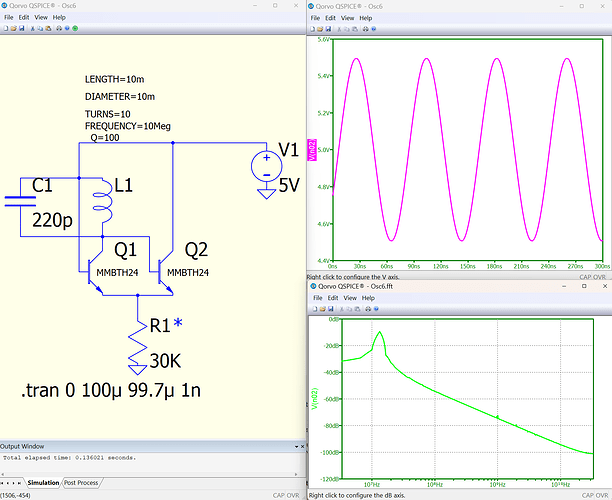Screen dimensions: 612x500
Task: Open the View menu in the schematic window
Action: pyautogui.click(x=40, y=18)
